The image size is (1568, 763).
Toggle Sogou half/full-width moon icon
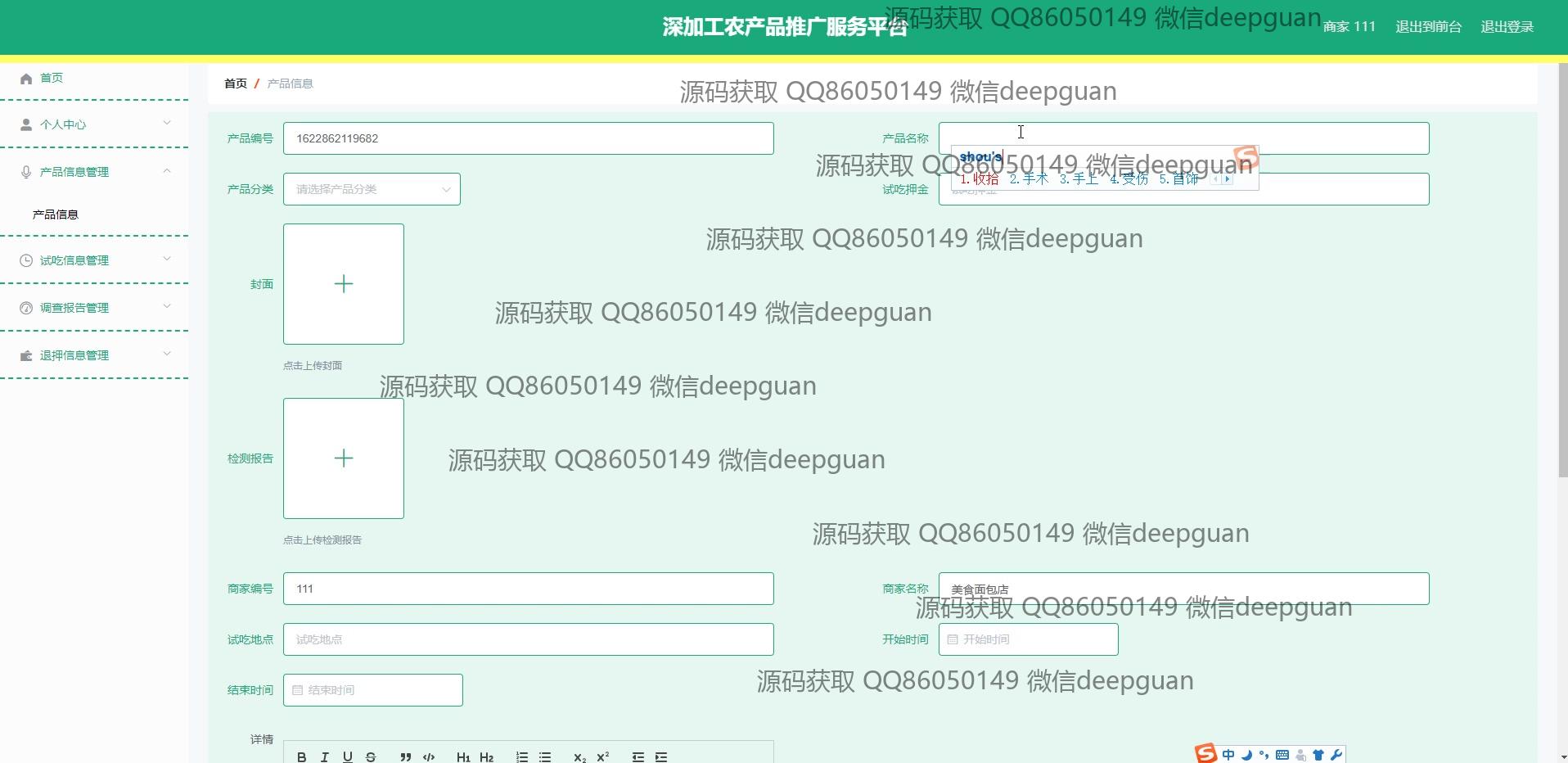(x=1246, y=755)
